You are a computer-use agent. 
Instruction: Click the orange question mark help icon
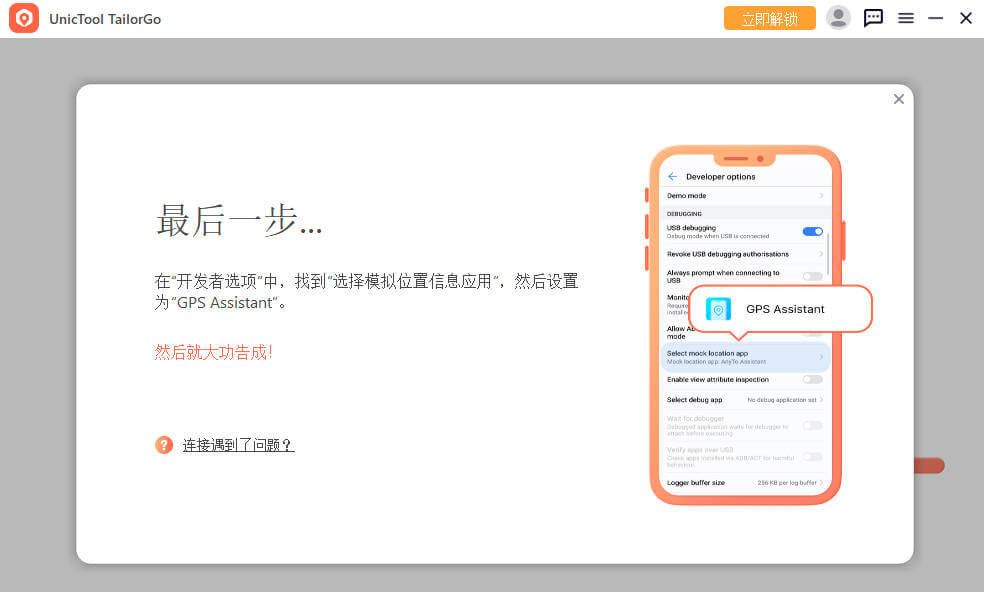[164, 445]
